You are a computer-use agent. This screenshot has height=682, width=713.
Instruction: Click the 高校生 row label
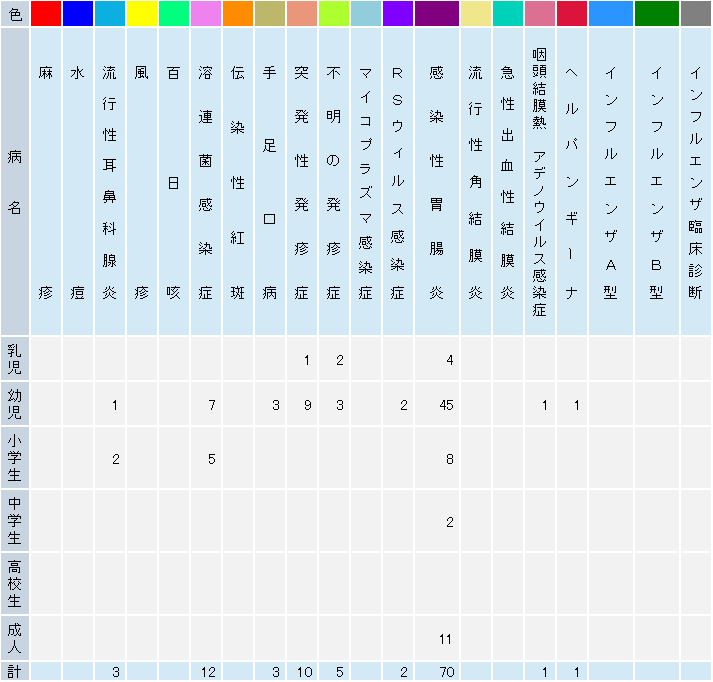(15, 583)
